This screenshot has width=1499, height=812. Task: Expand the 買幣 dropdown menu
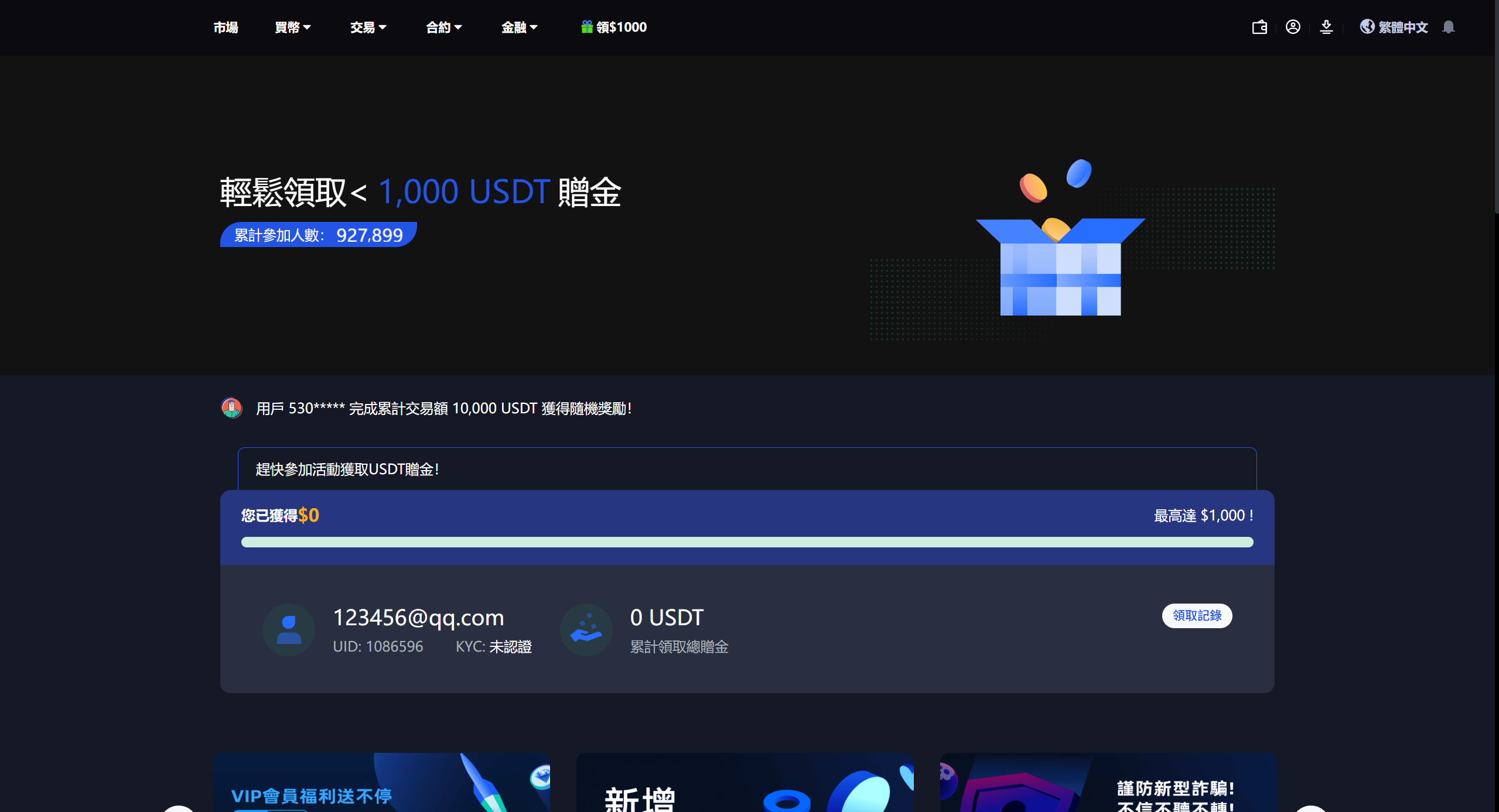tap(292, 28)
